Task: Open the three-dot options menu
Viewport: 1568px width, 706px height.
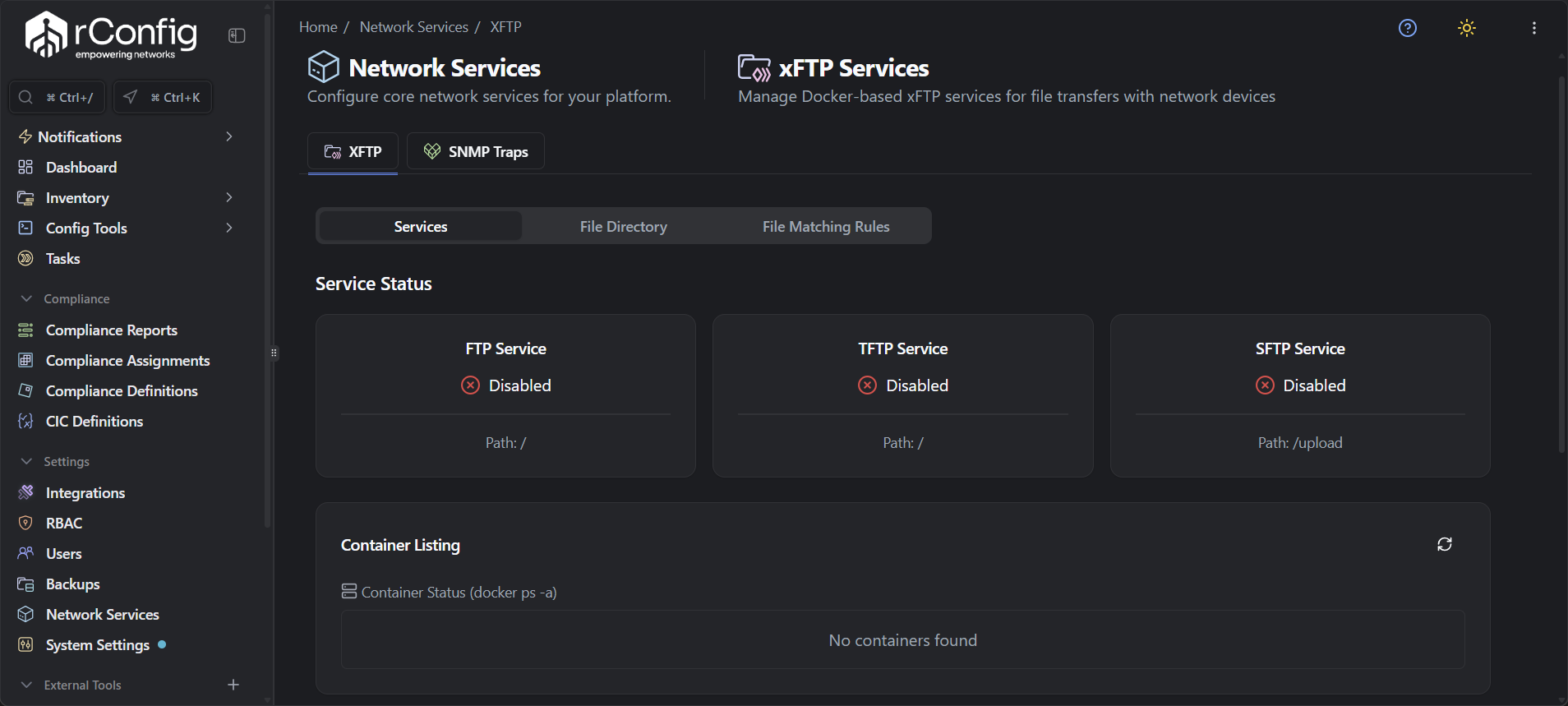Action: tap(1533, 28)
